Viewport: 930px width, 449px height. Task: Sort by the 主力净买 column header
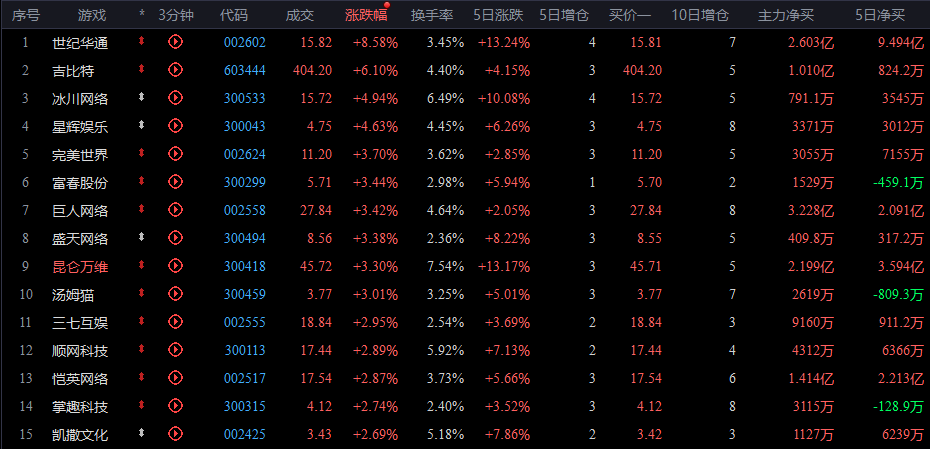(x=786, y=15)
